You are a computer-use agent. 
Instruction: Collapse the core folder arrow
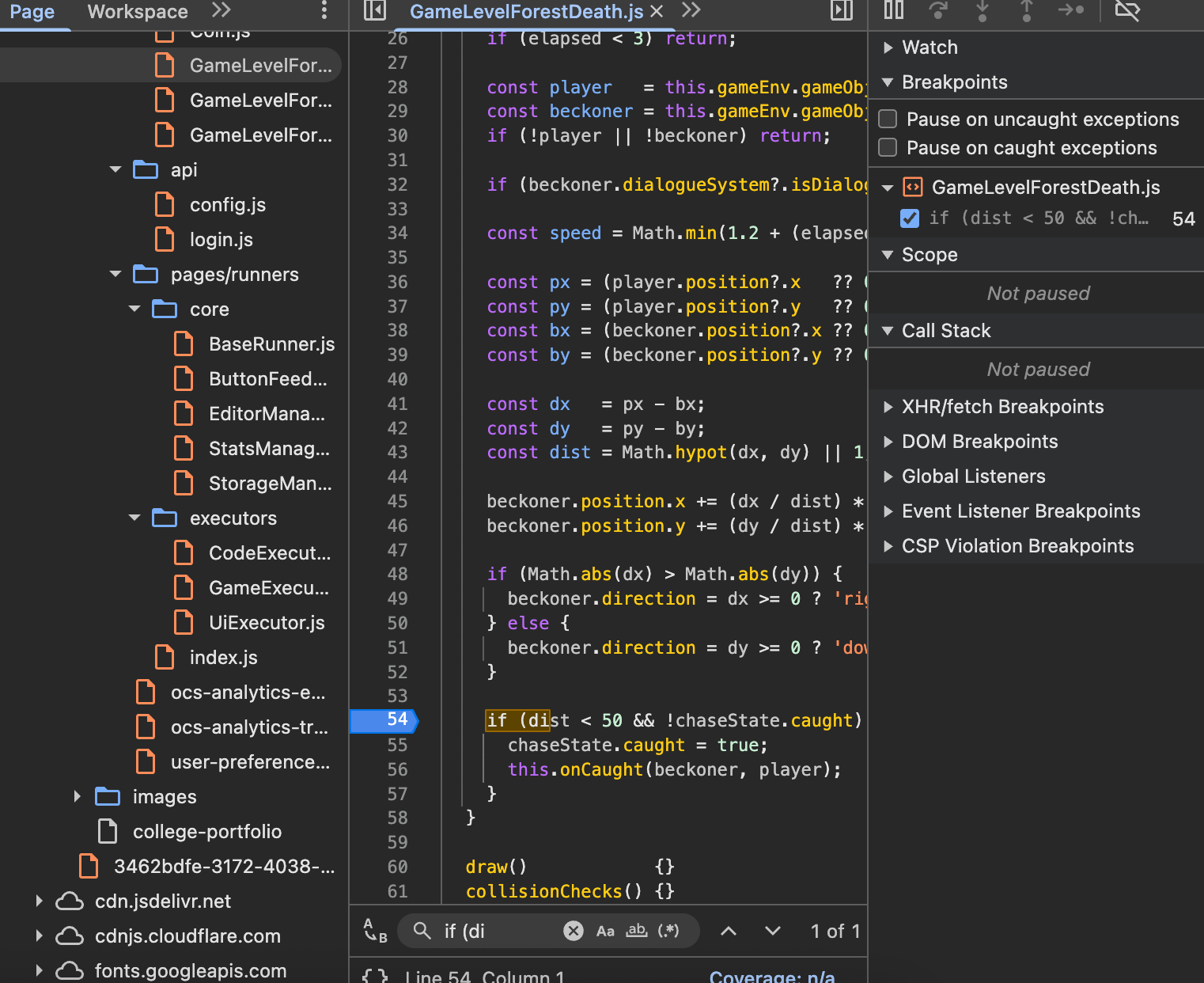coord(135,309)
